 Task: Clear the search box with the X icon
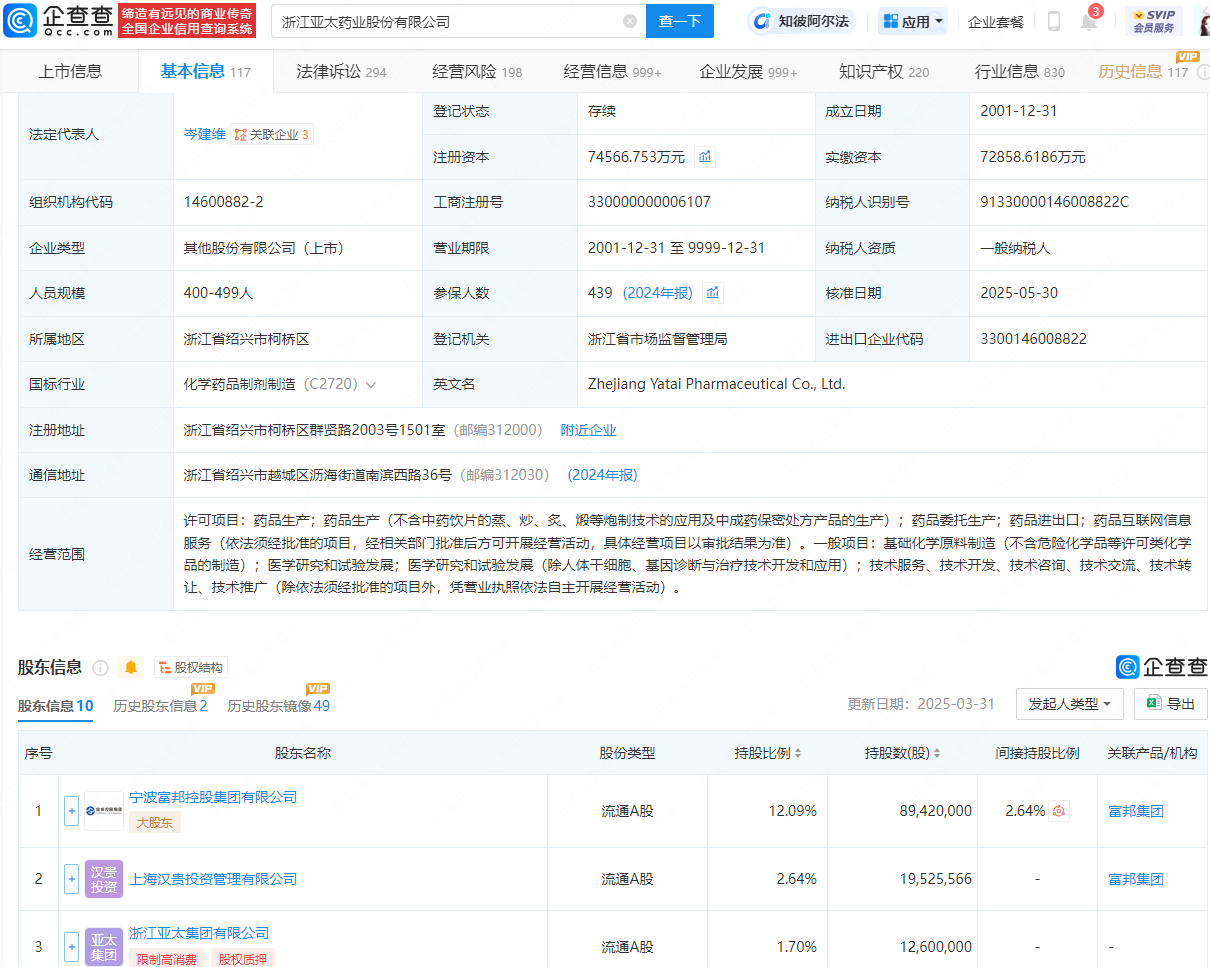(x=630, y=21)
